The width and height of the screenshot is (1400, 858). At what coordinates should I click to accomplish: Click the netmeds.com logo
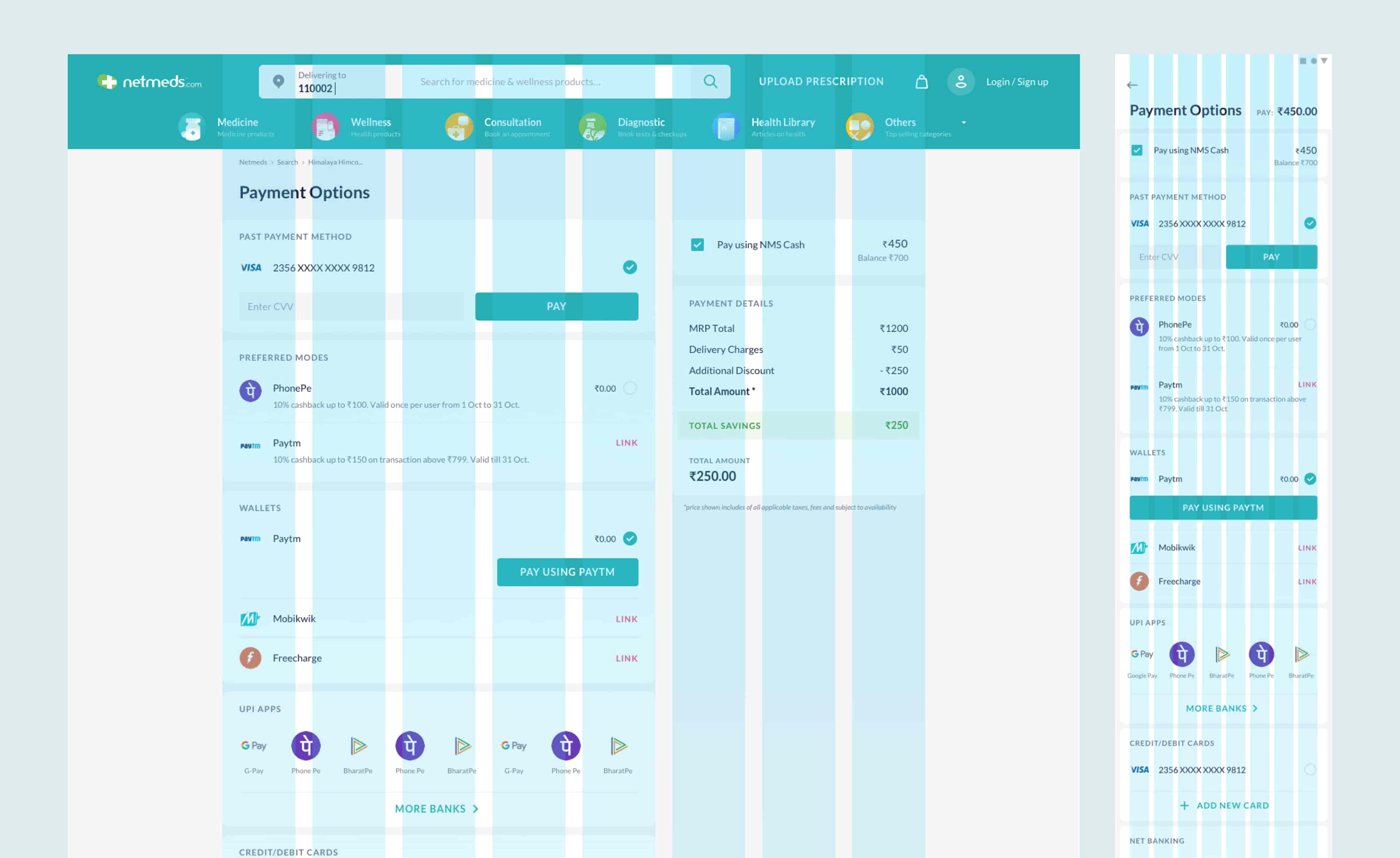[149, 82]
